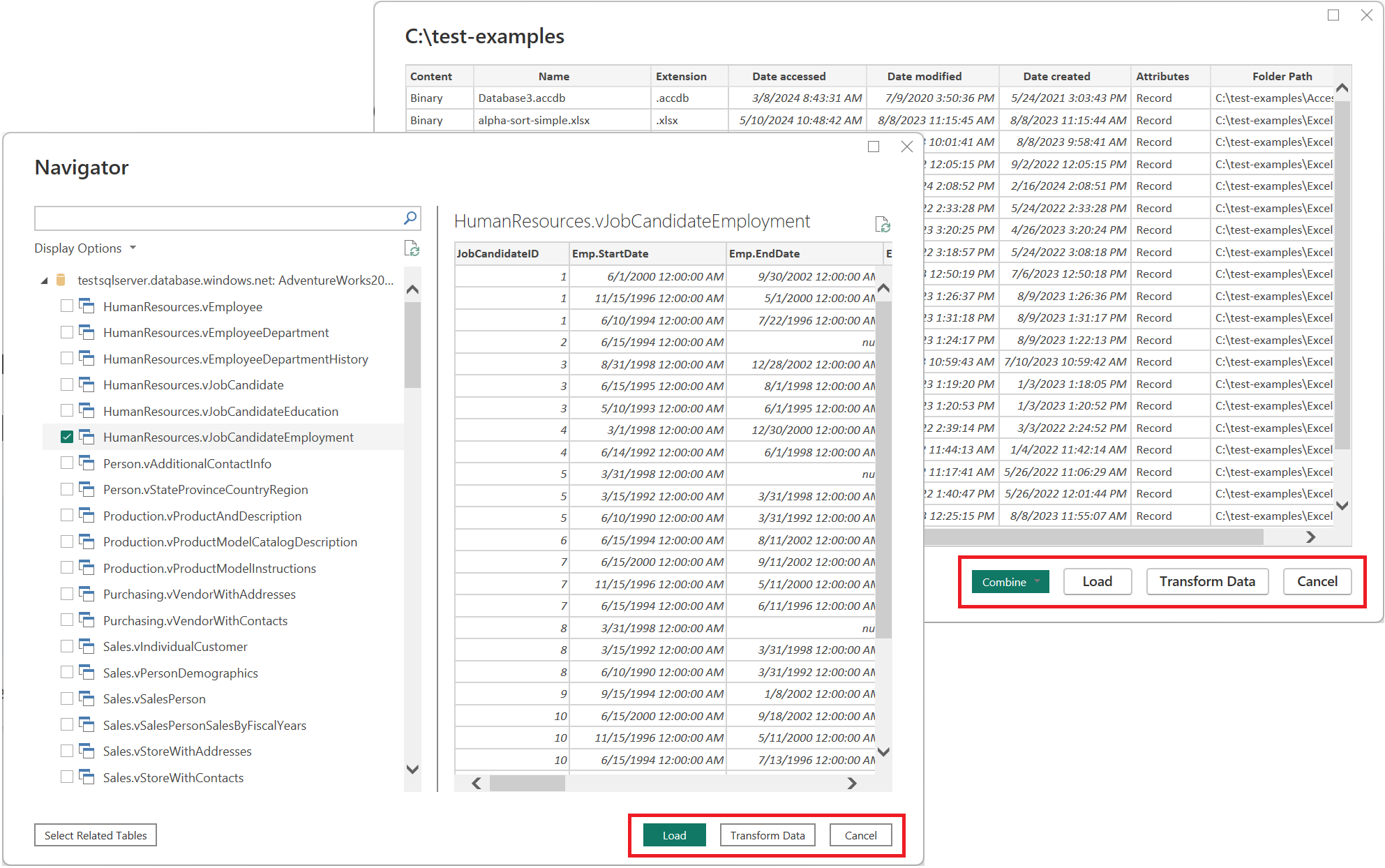
Task: Select Purchasing.vVendorWithContacts tree item
Action: [x=195, y=620]
